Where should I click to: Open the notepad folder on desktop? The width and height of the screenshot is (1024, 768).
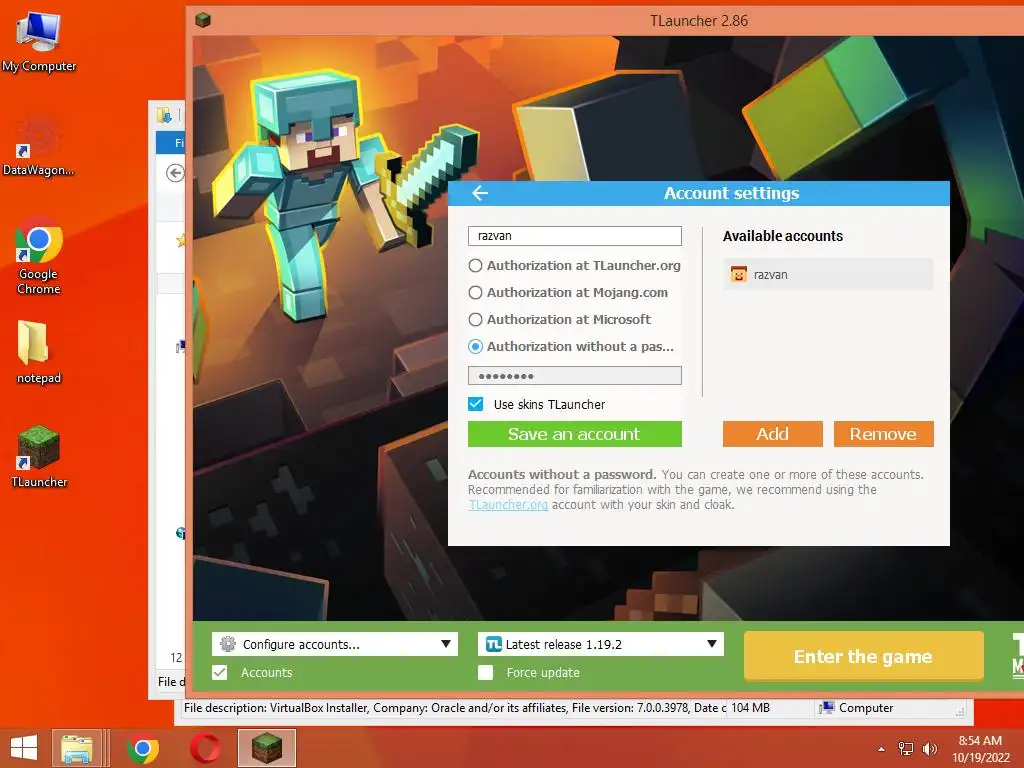click(x=39, y=352)
